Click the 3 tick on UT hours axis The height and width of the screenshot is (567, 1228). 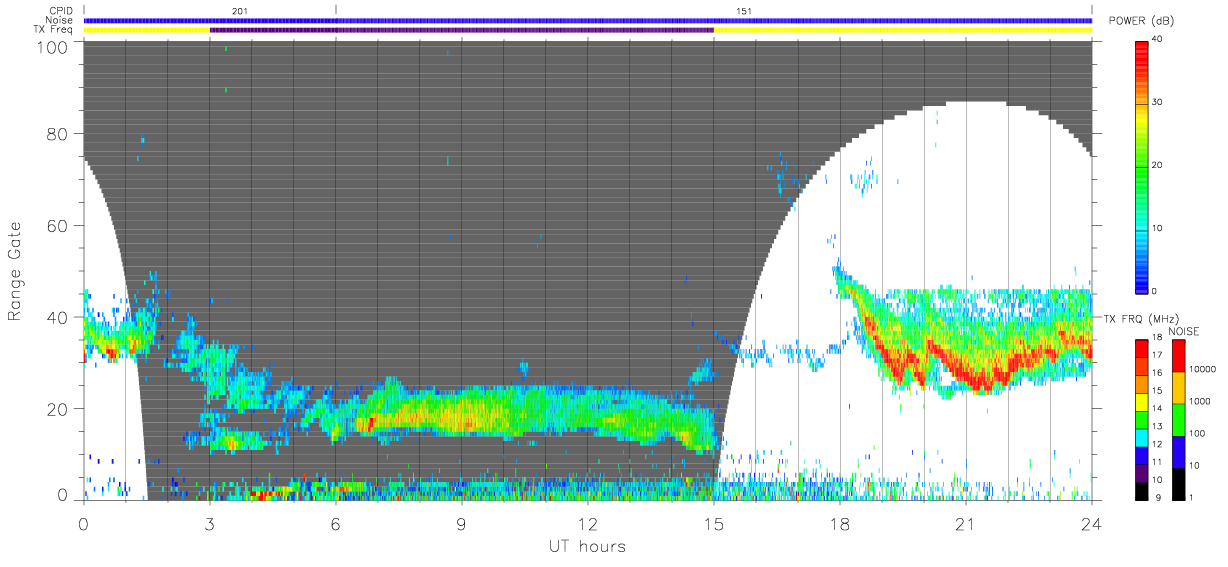pyautogui.click(x=210, y=523)
